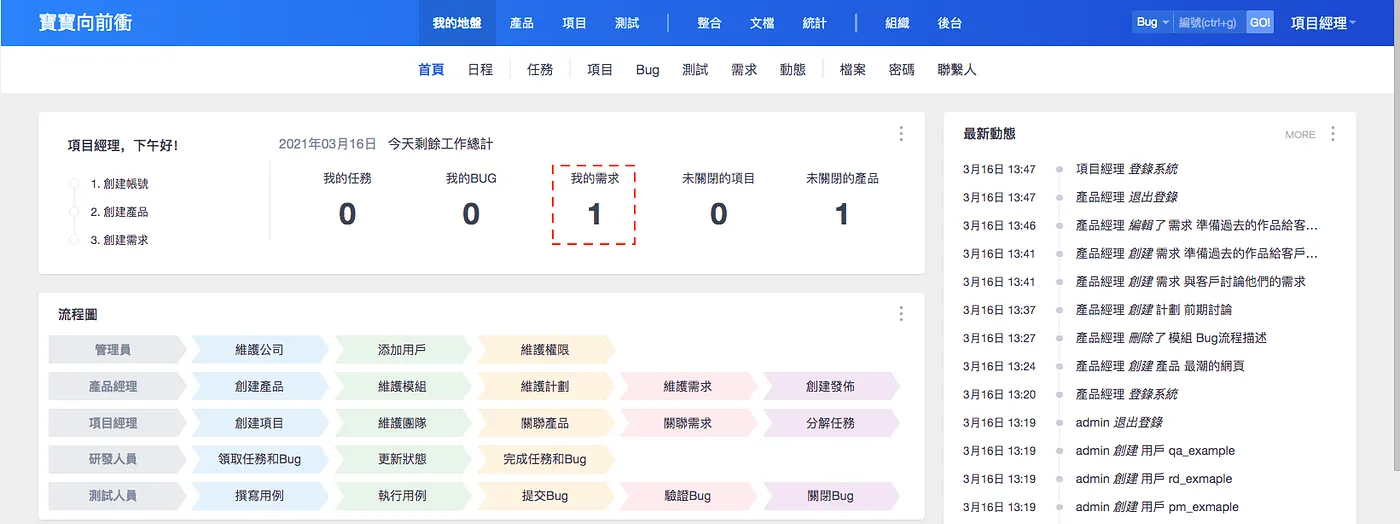The width and height of the screenshot is (1400, 524).
Task: Click the 維護公司 flow step
Action: (259, 350)
